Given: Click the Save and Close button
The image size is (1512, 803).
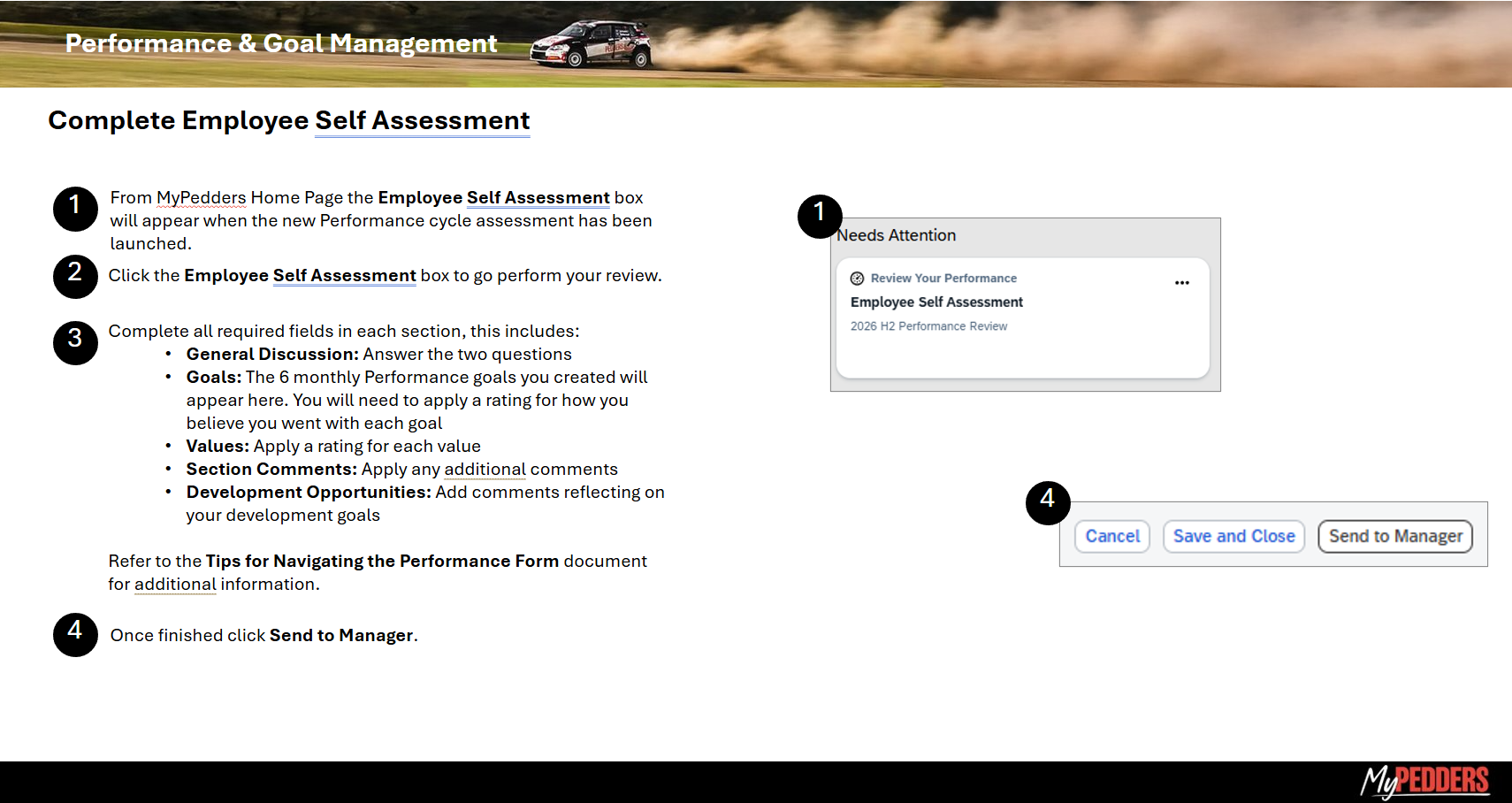Looking at the screenshot, I should click(1233, 537).
